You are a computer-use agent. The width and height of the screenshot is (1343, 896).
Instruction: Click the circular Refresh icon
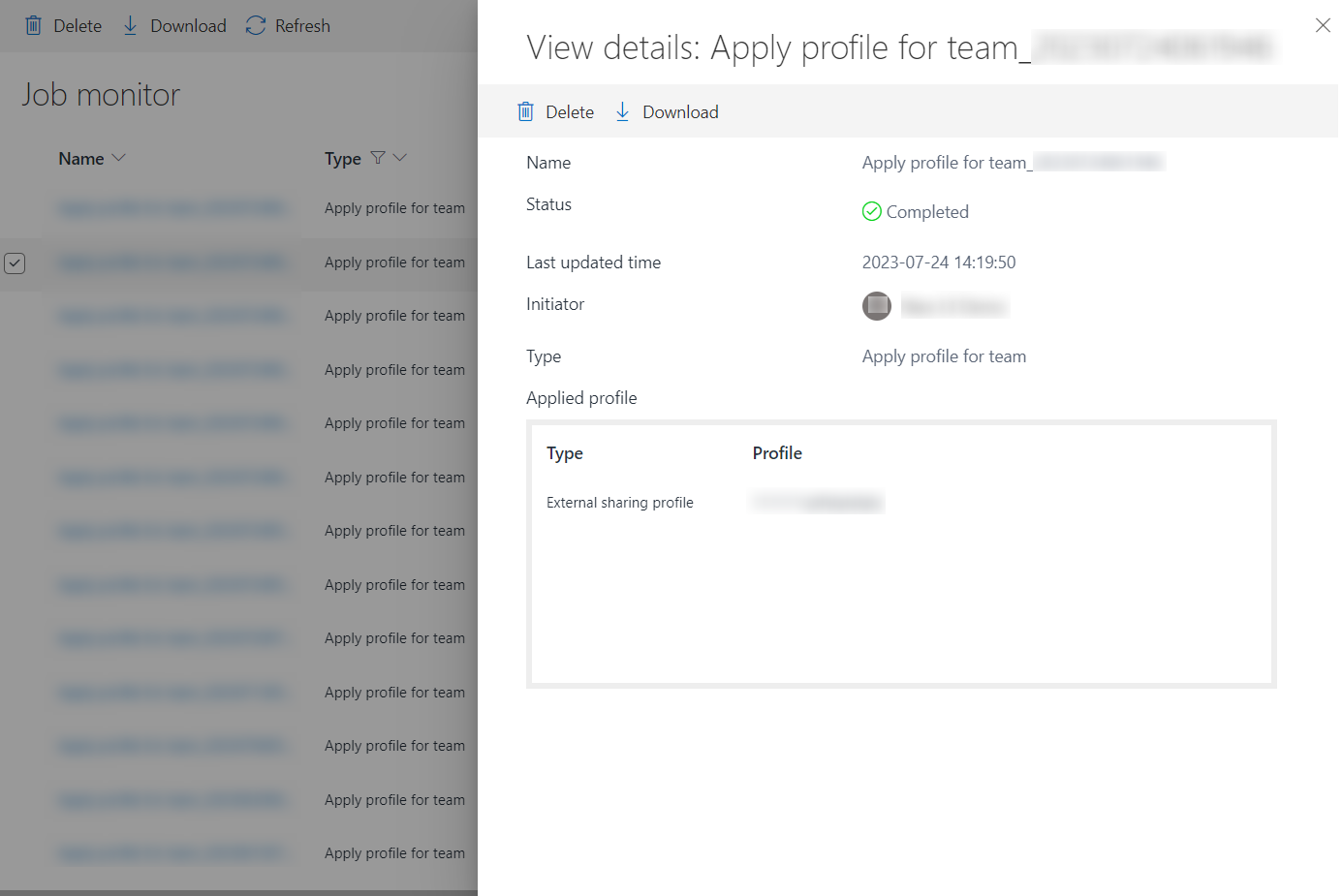(x=255, y=25)
